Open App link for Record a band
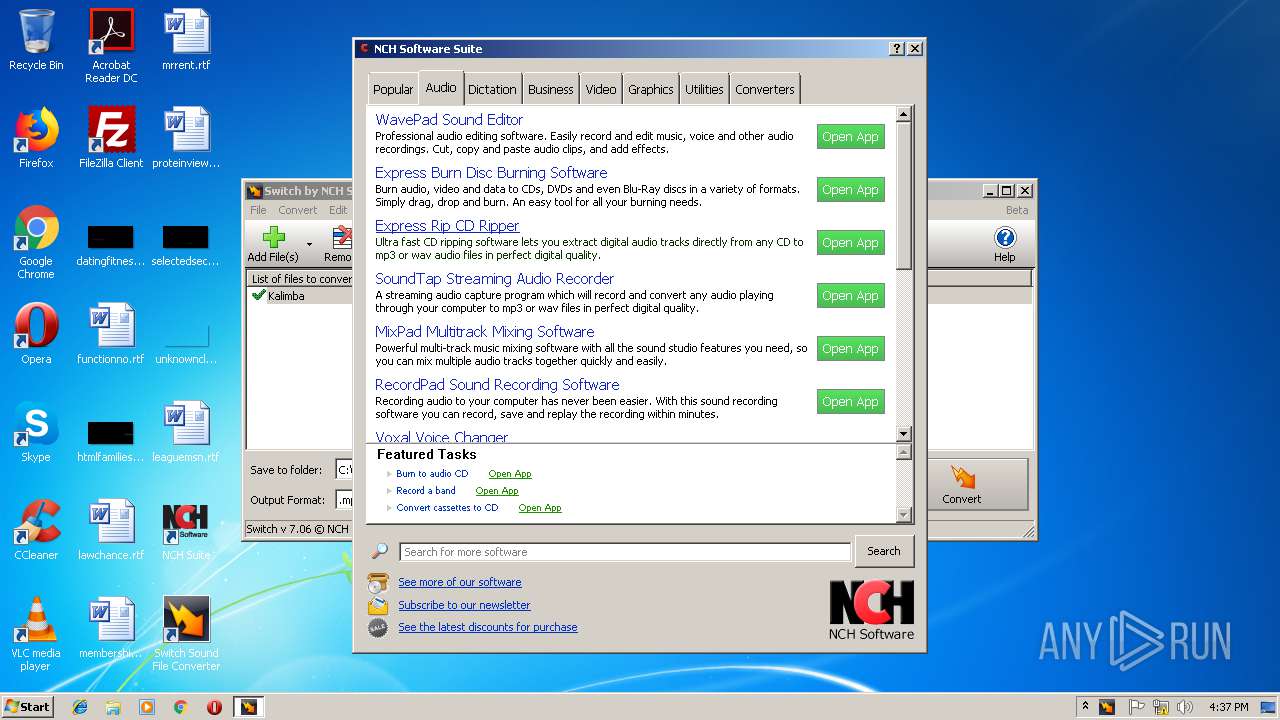The height and width of the screenshot is (720, 1280). click(x=497, y=491)
